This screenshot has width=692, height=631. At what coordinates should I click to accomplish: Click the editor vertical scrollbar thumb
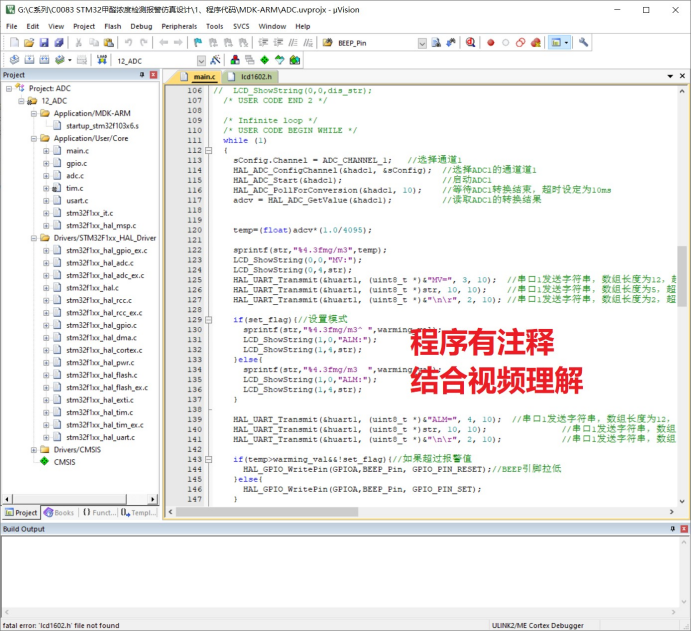(x=682, y=276)
